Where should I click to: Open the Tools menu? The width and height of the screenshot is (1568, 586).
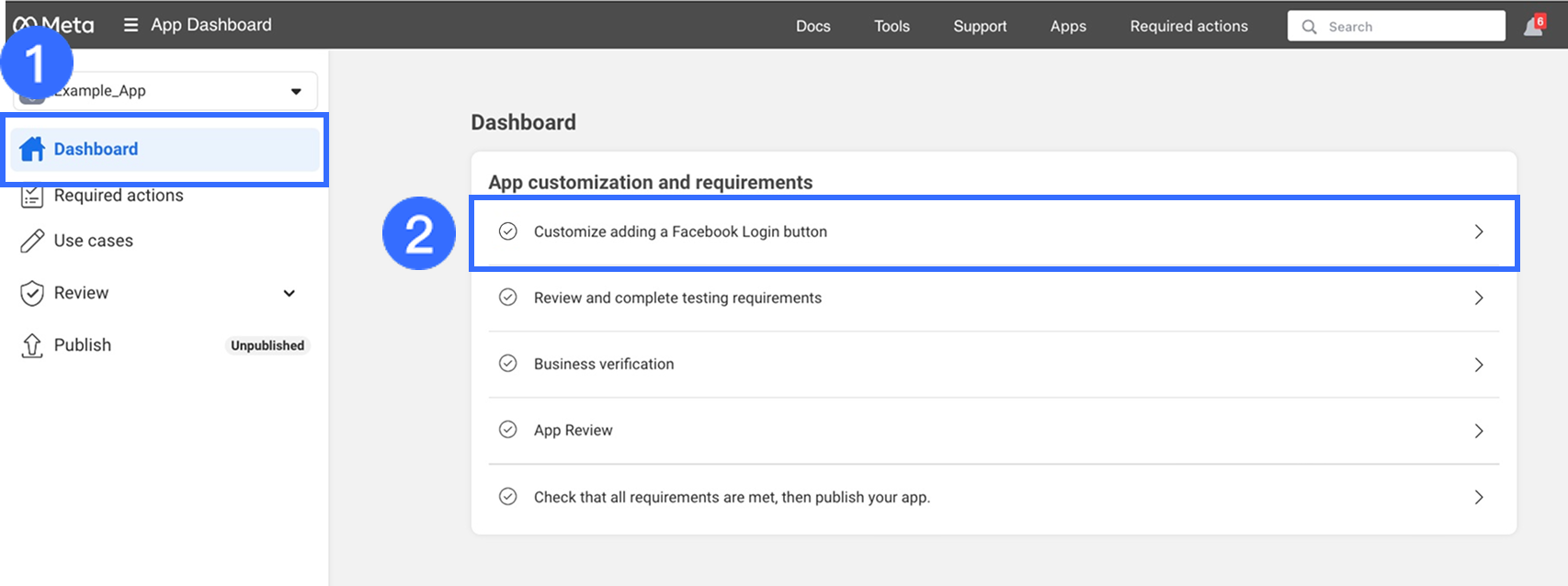pyautogui.click(x=892, y=26)
